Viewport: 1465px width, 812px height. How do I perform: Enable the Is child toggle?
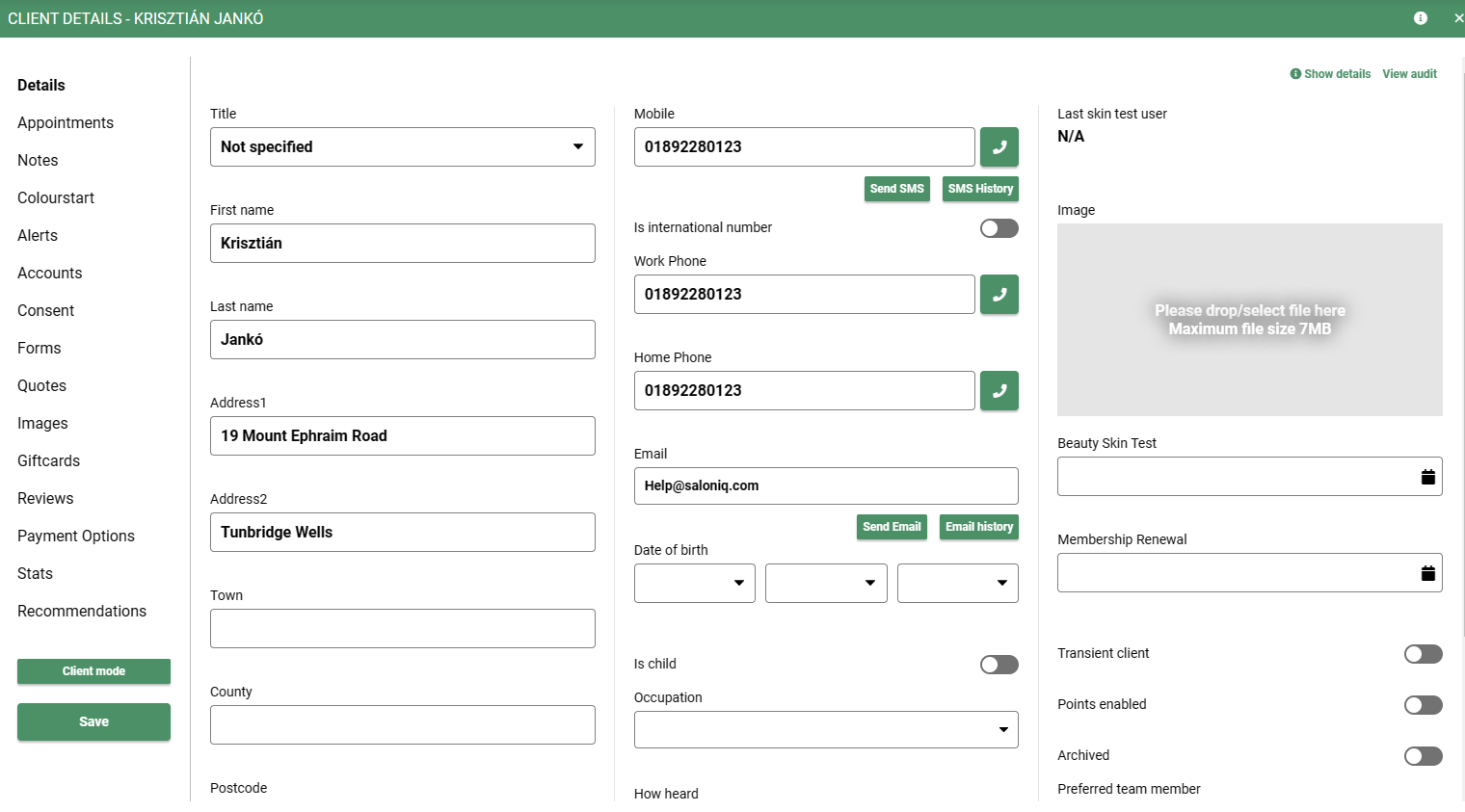999,665
